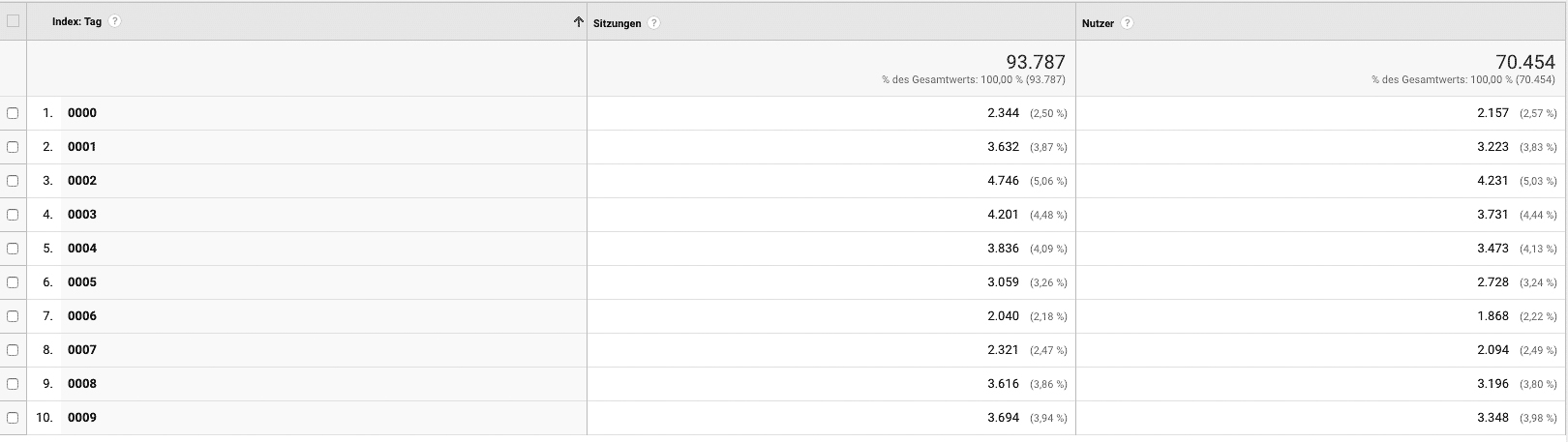
Task: Check the box for row 0000
Action: tap(13, 113)
